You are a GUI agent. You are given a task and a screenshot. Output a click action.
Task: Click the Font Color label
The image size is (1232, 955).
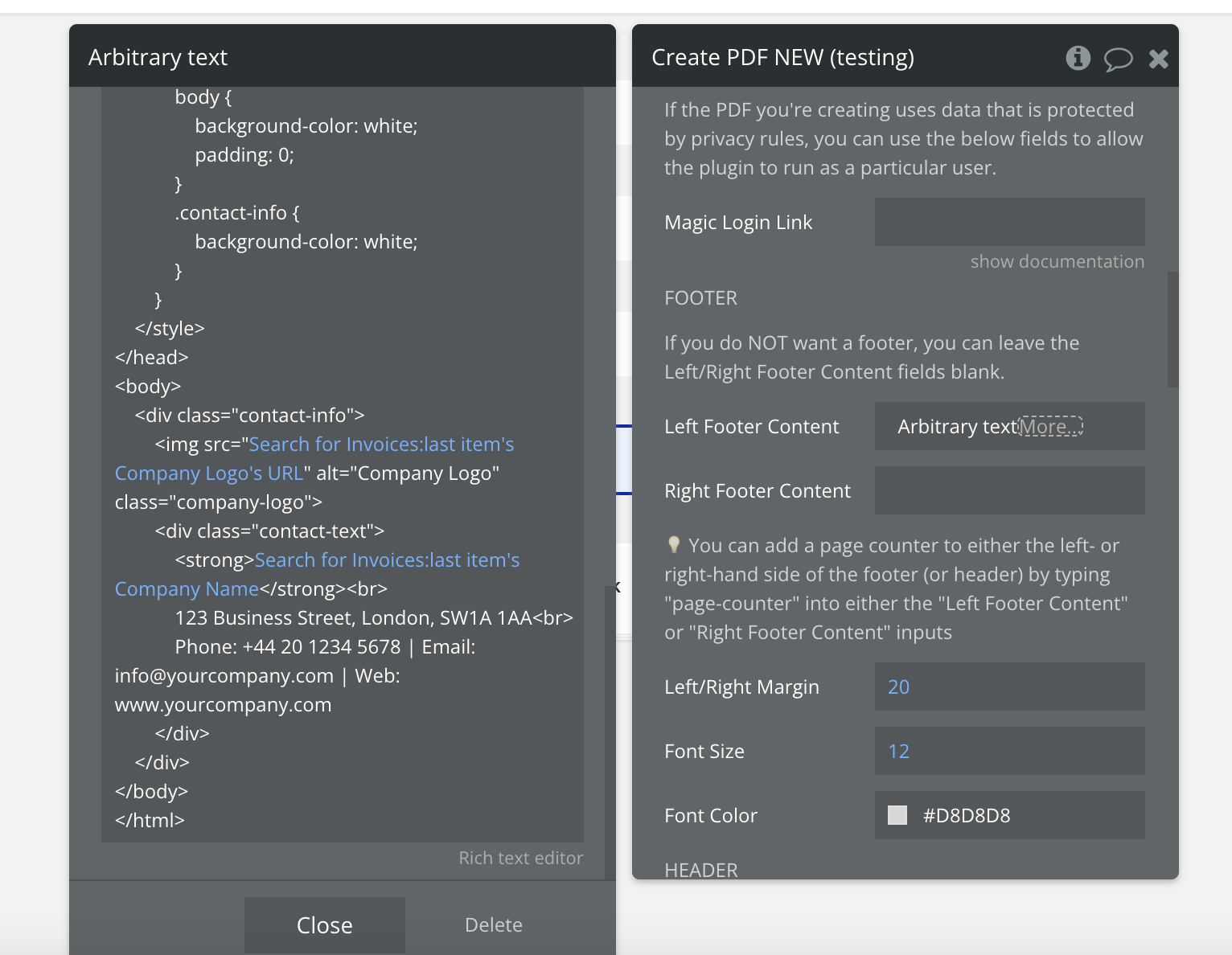711,815
